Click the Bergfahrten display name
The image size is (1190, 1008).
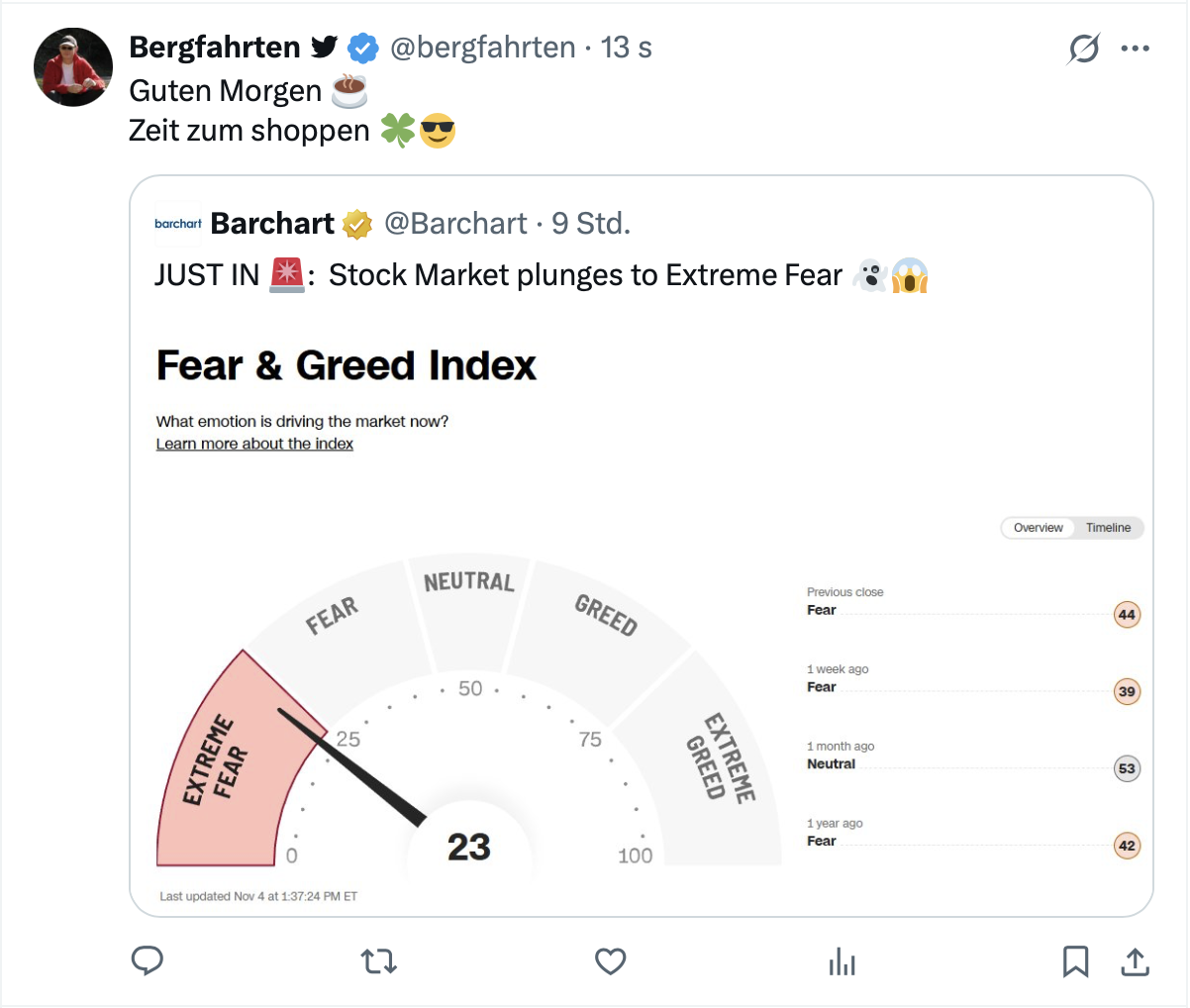coord(215,48)
